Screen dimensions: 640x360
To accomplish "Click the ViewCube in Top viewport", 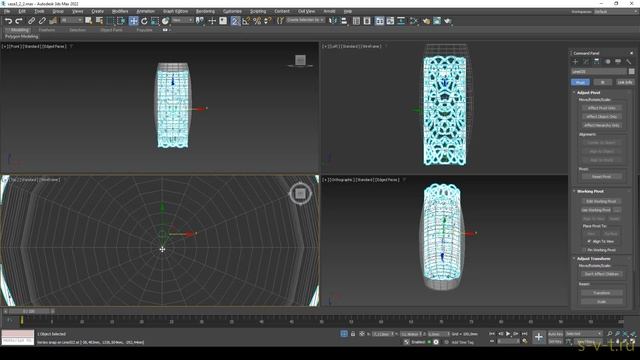I will pos(300,193).
